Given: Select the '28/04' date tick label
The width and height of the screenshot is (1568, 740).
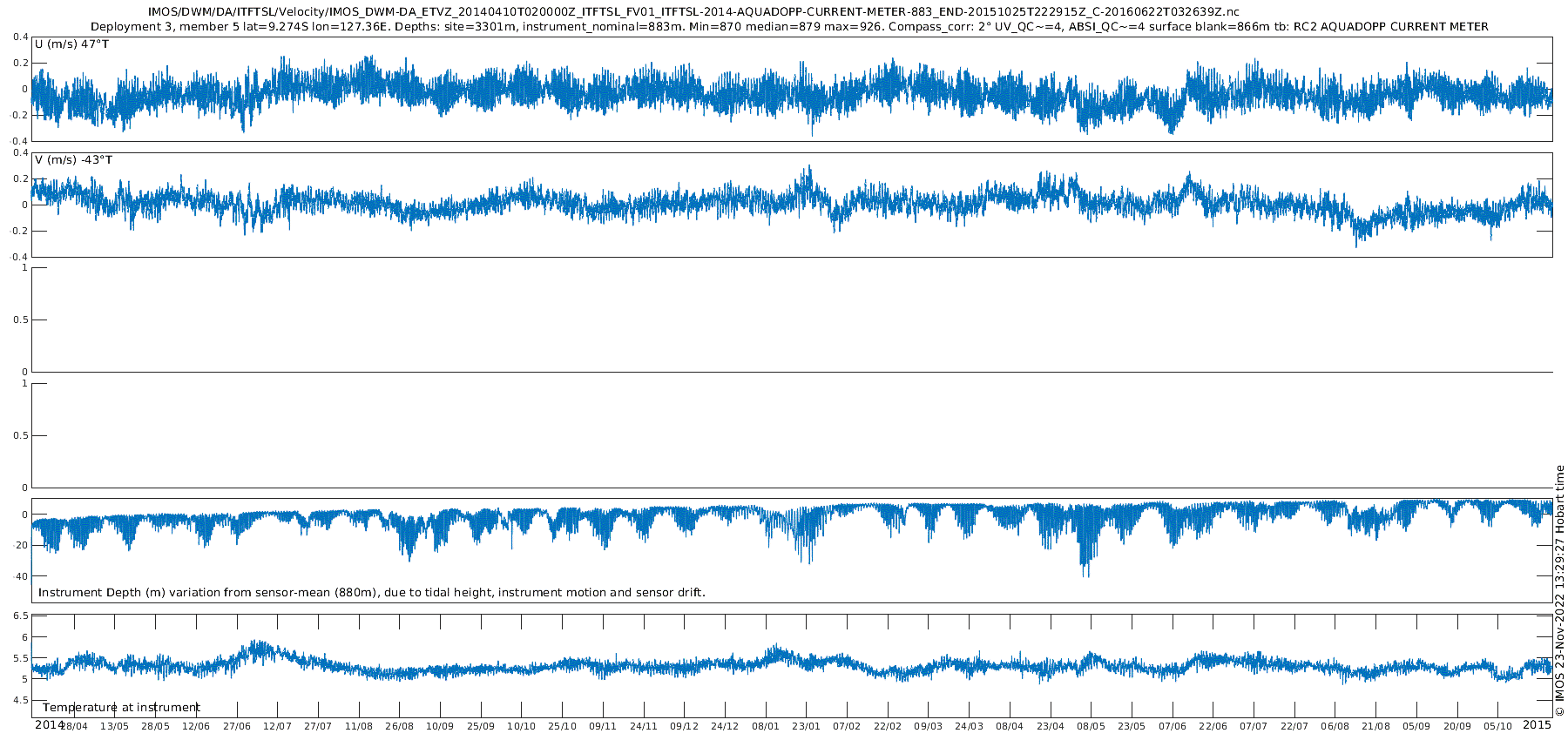Looking at the screenshot, I should 73,726.
